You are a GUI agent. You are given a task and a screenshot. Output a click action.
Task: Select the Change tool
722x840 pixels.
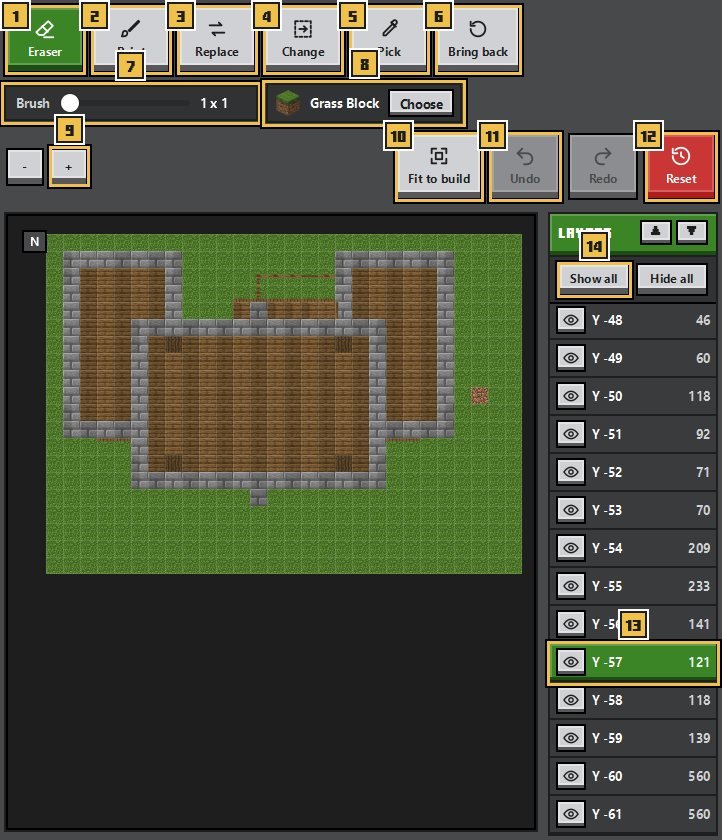[303, 40]
